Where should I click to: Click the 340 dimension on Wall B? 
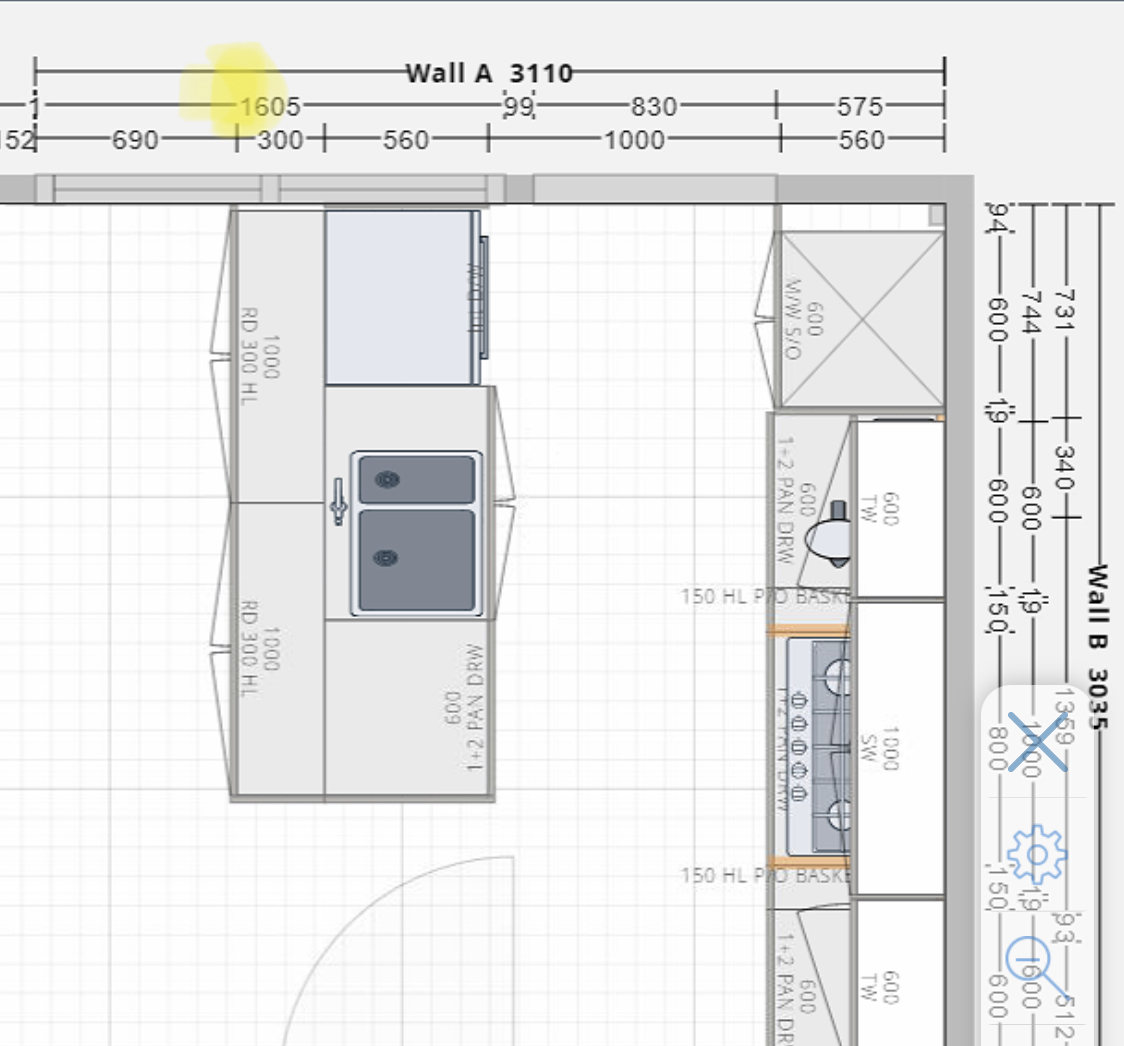1065,467
